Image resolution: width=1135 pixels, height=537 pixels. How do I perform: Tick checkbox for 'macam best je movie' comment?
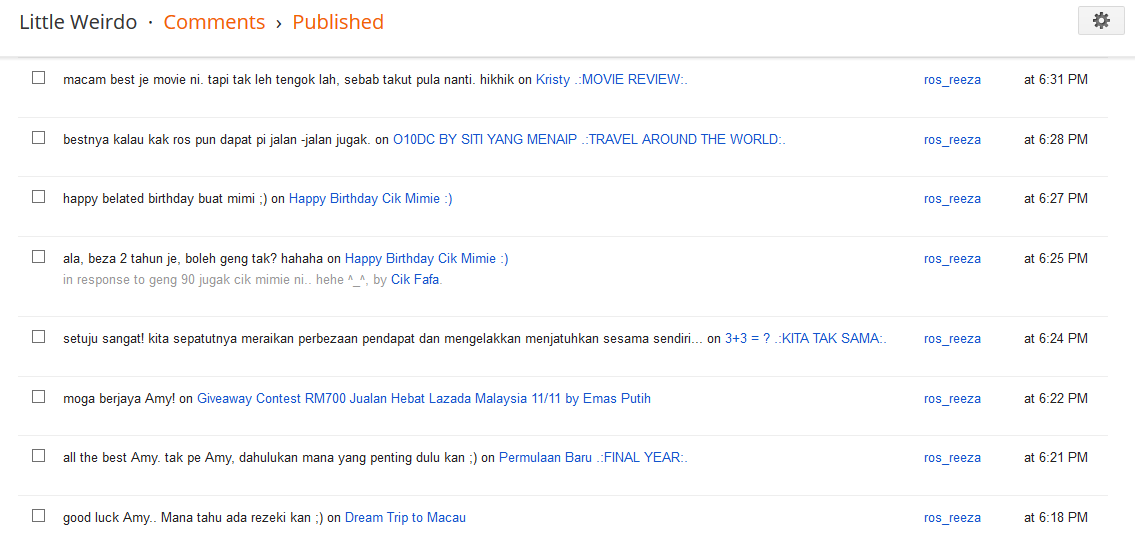pos(38,77)
